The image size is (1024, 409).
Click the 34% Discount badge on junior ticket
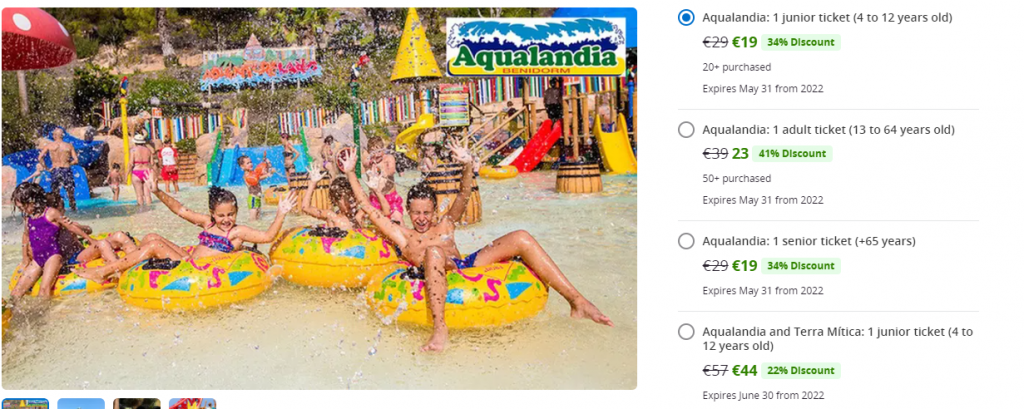801,42
